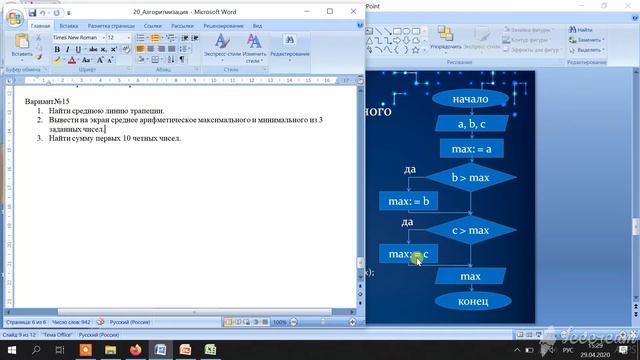
Task: Toggle italic formatting in Word
Action: point(67,49)
